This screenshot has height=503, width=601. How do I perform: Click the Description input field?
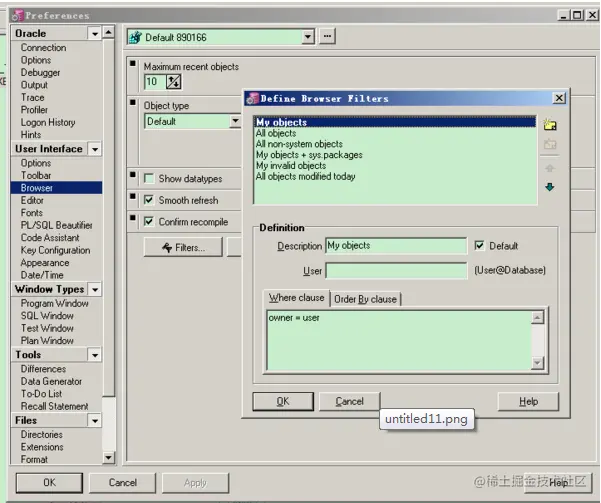tap(396, 246)
